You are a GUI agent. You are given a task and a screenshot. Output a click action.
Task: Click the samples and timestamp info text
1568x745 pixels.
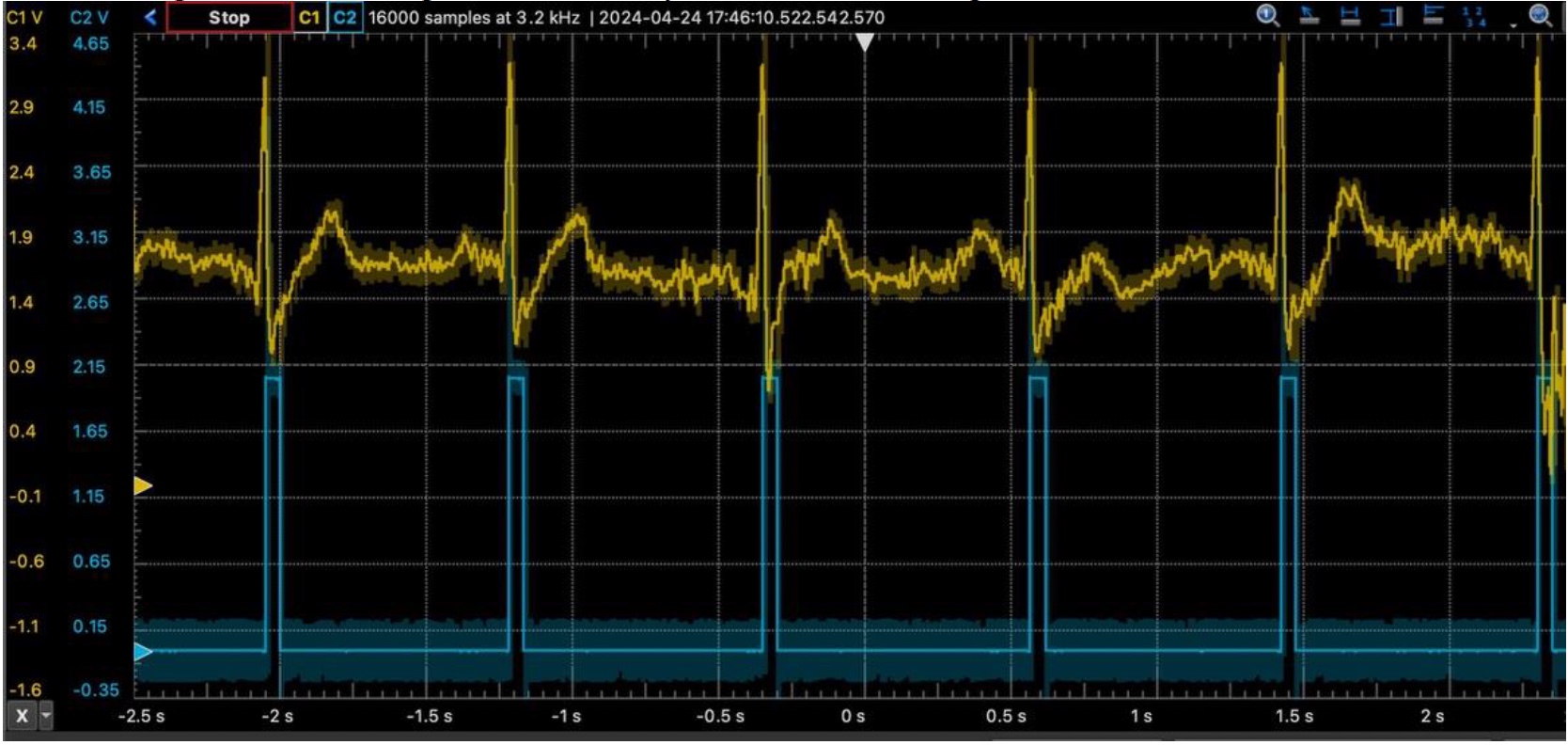626,17
